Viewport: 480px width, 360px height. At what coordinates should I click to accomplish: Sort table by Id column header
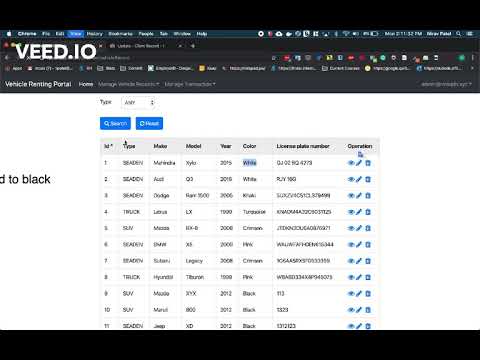108,146
